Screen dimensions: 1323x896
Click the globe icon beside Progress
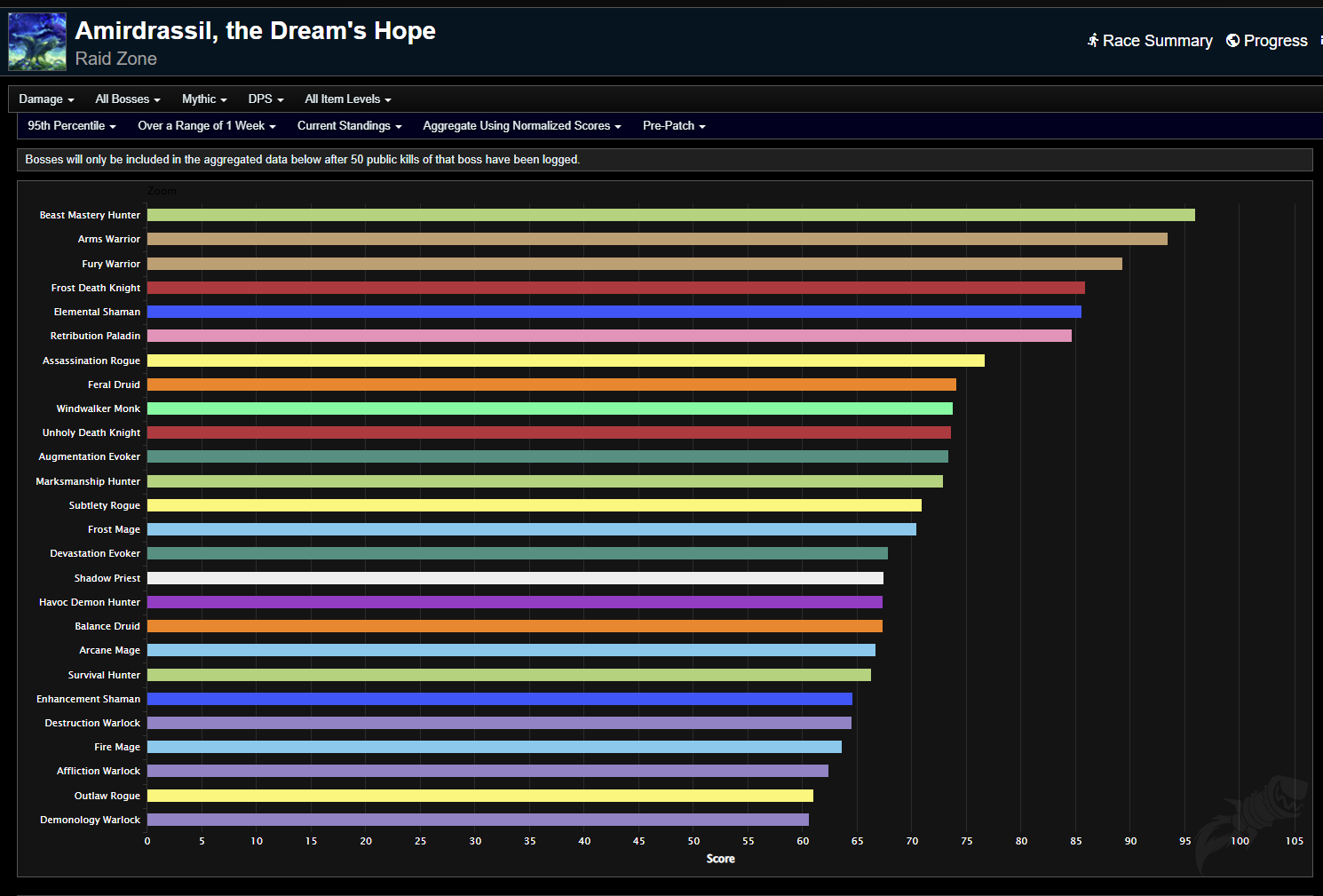(1232, 40)
